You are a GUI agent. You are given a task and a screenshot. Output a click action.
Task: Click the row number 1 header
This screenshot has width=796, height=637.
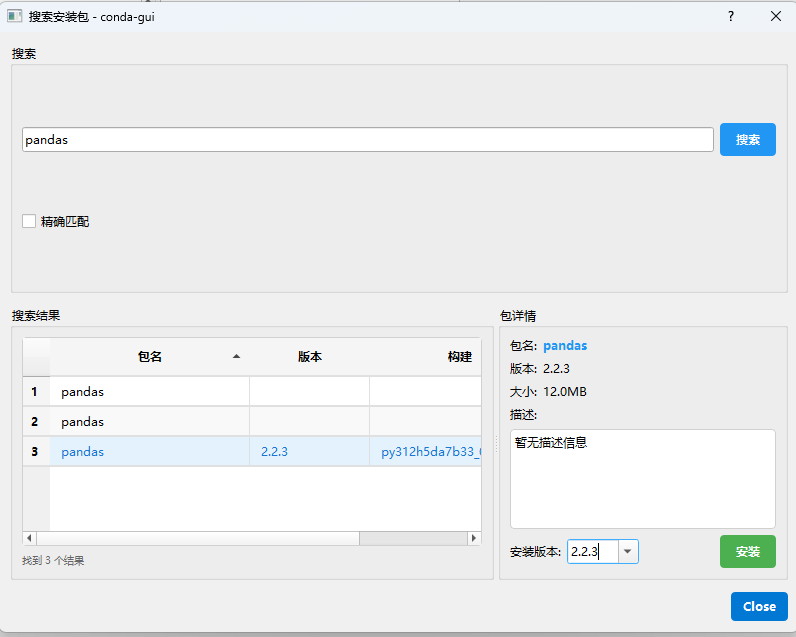[x=37, y=392]
